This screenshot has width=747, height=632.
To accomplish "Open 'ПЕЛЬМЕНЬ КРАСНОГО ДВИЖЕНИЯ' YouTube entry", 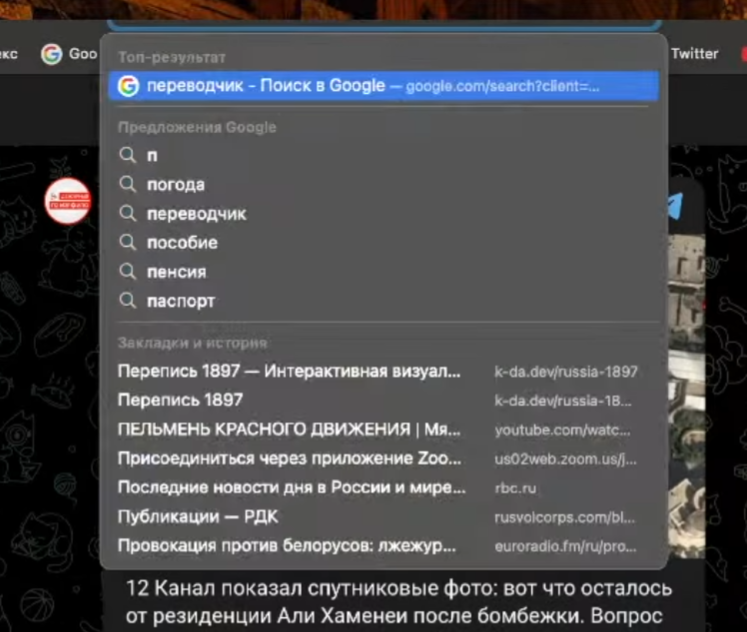I will pos(384,430).
